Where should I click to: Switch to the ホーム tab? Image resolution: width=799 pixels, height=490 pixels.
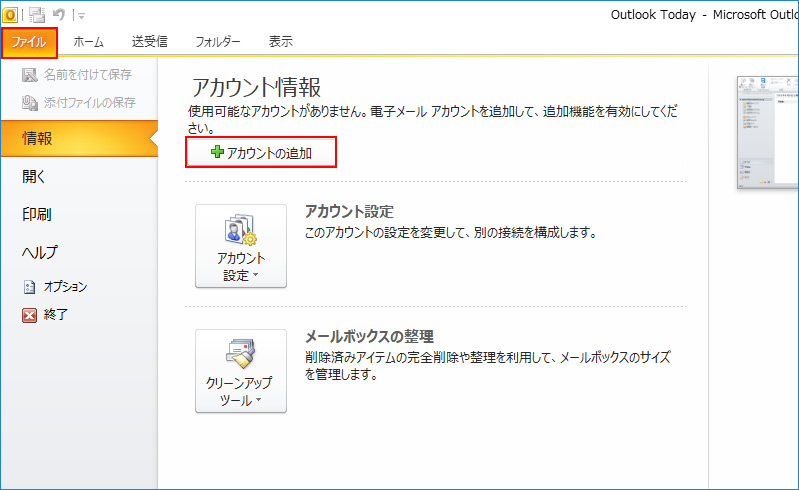pos(88,42)
